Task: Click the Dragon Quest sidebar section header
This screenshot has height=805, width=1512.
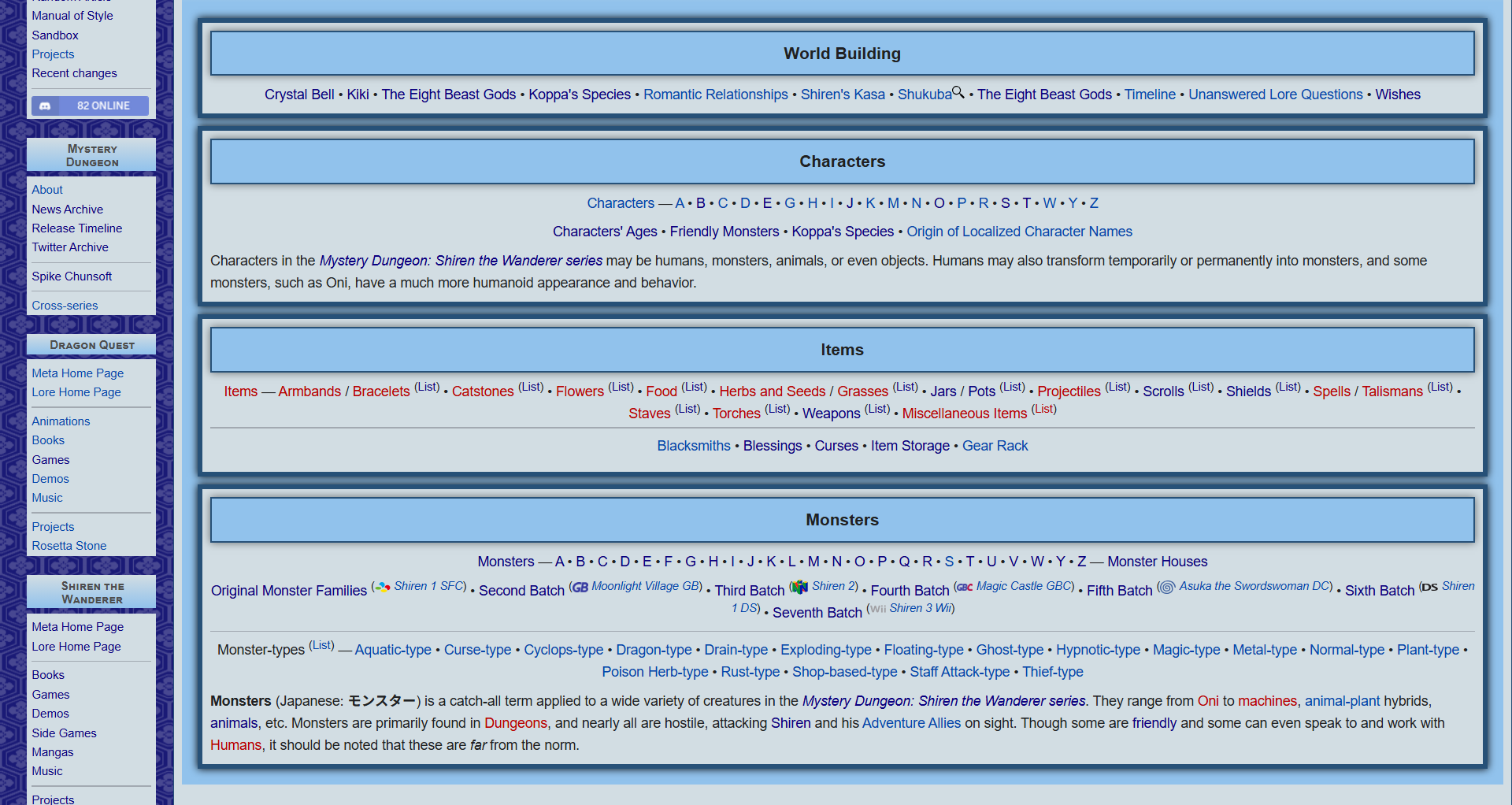Action: pyautogui.click(x=91, y=345)
